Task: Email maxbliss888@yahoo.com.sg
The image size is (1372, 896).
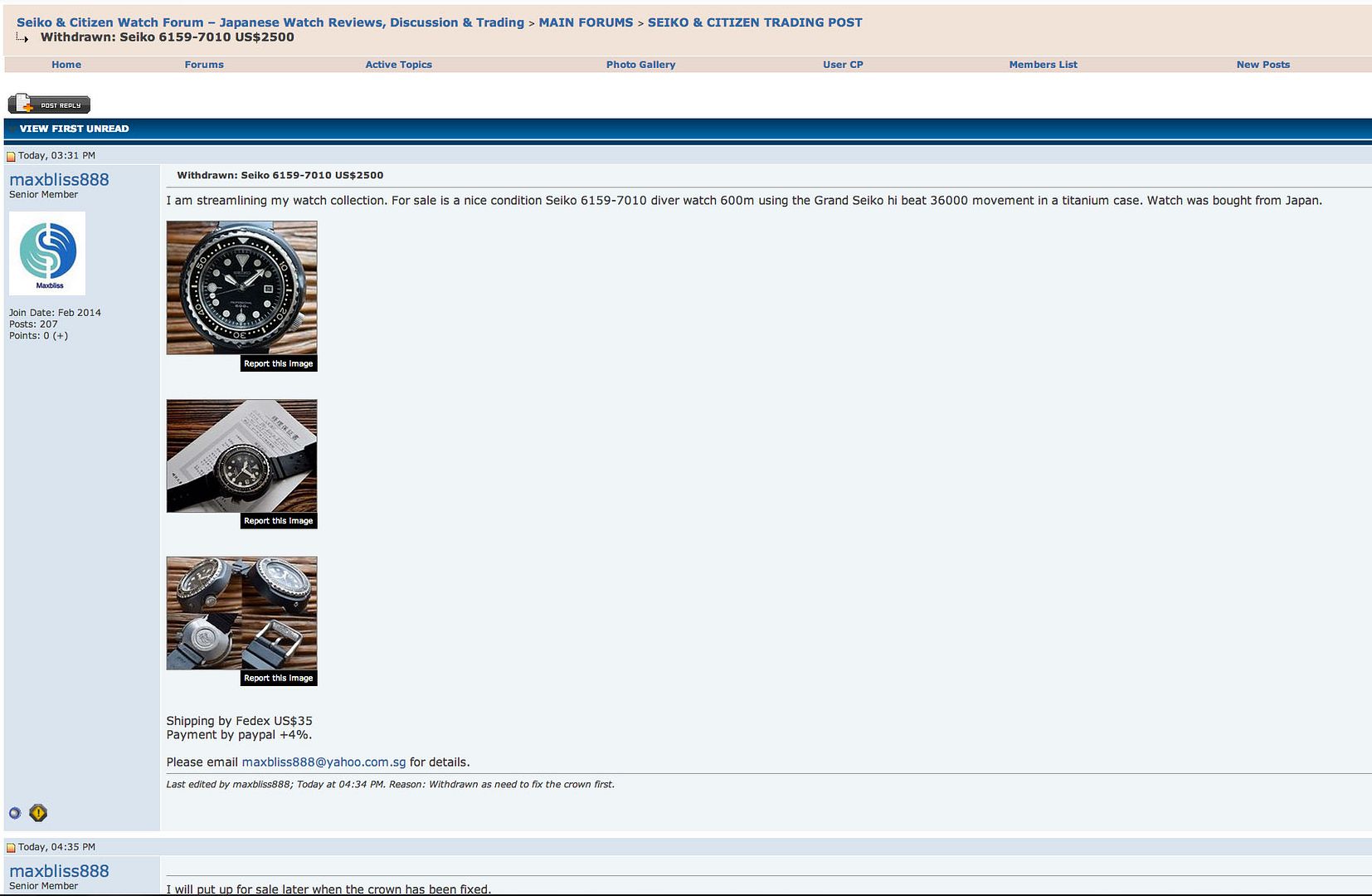Action: point(324,762)
